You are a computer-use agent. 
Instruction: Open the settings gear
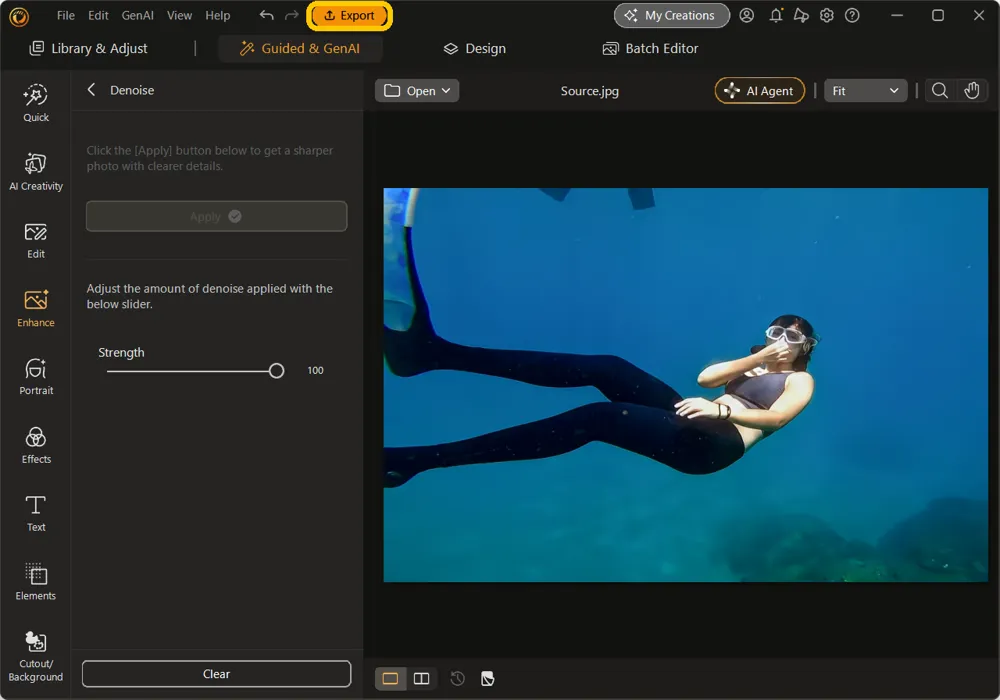tap(827, 15)
